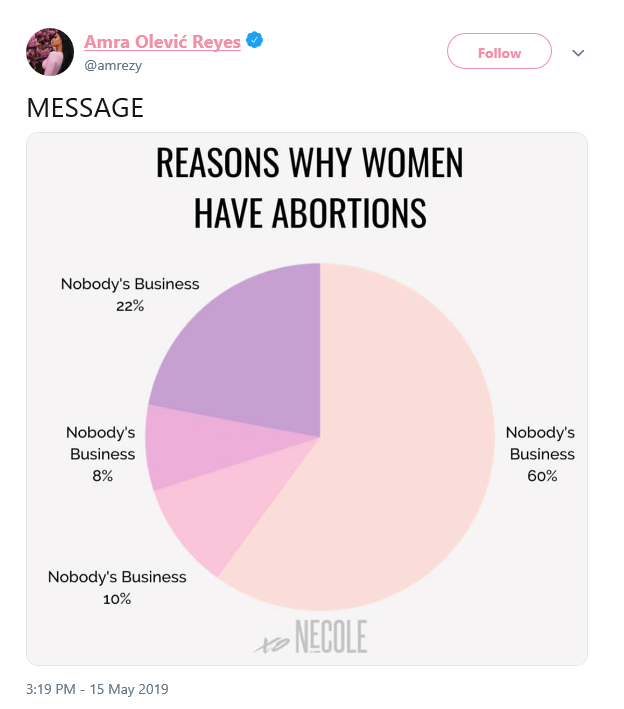Open Amra Olević Reyes profile avatar
The width and height of the screenshot is (624, 709).
(50, 52)
